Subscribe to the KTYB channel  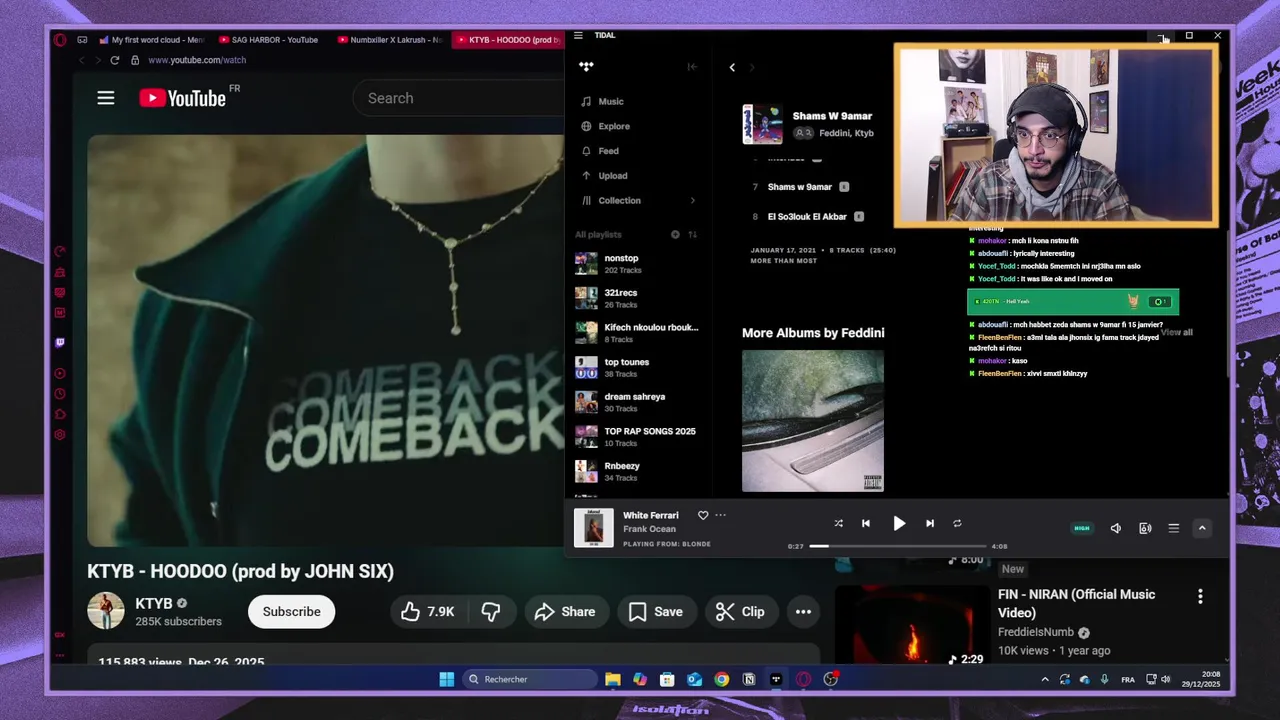(292, 612)
